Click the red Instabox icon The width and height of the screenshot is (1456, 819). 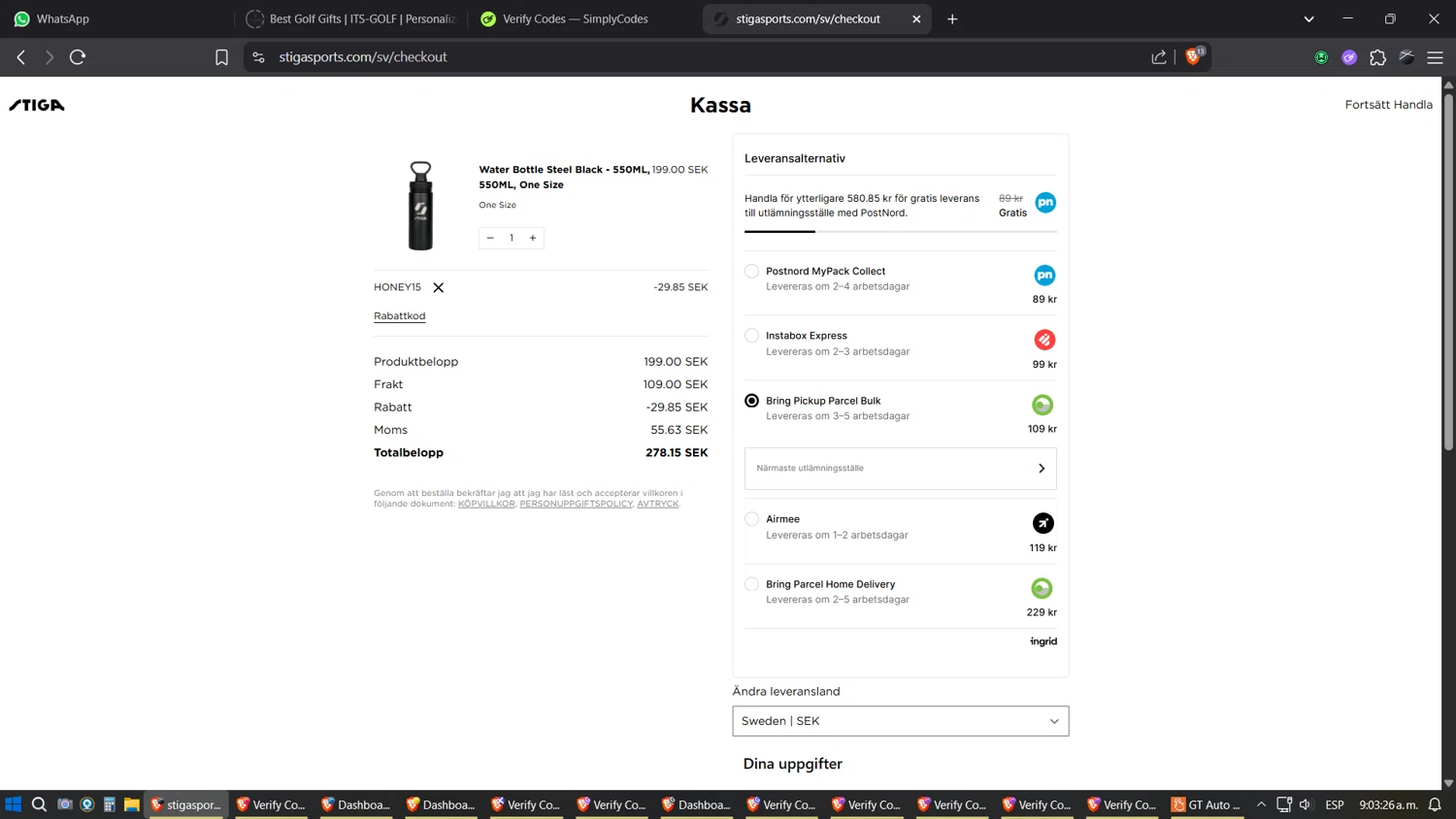1044,340
